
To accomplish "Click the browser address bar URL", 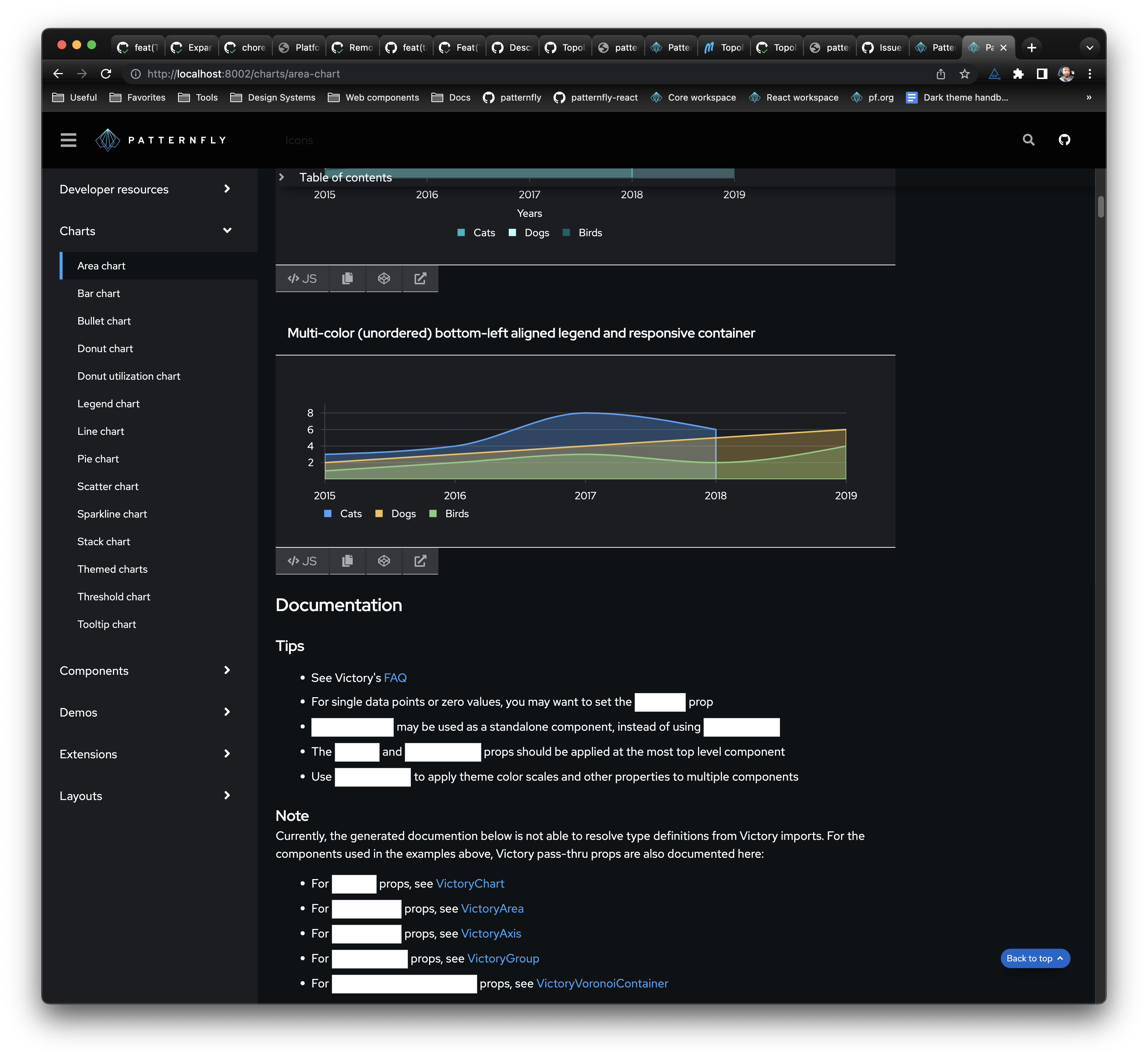I will coord(244,74).
